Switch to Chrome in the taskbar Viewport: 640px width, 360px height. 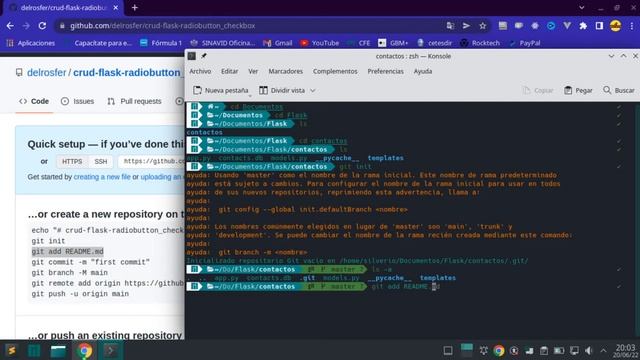[x=85, y=351]
